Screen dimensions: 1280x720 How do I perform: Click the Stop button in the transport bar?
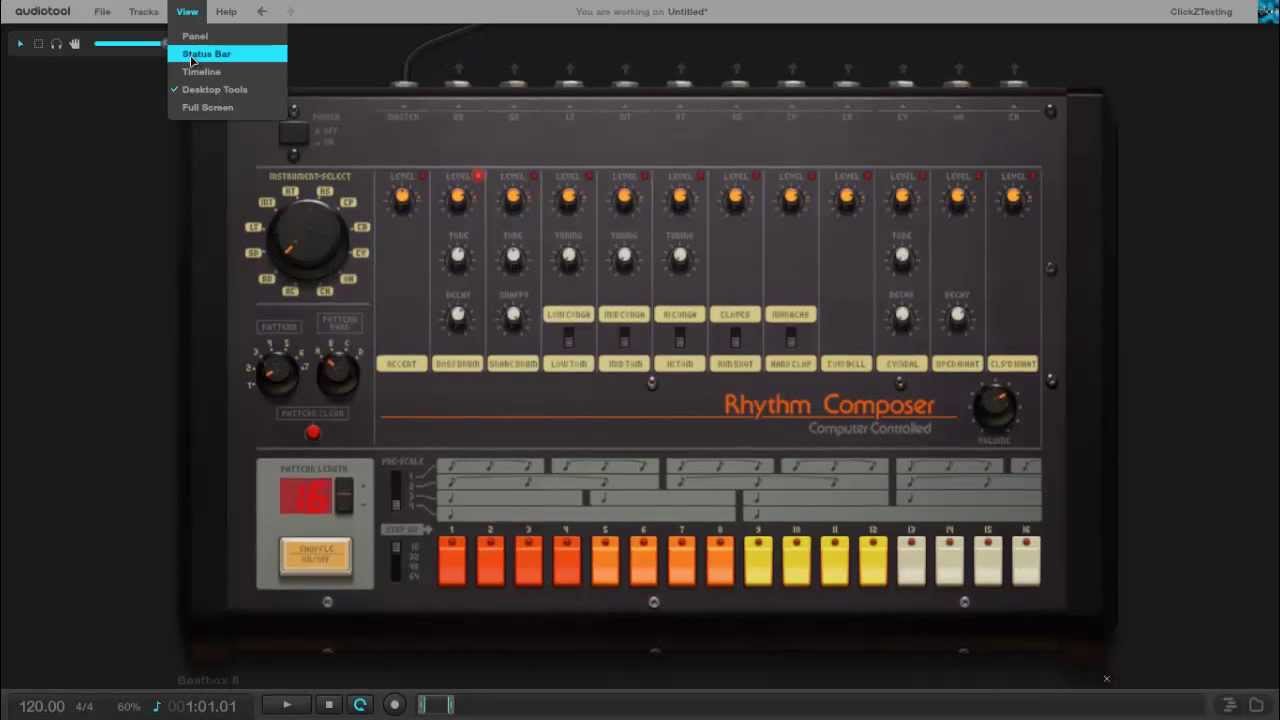coord(329,705)
